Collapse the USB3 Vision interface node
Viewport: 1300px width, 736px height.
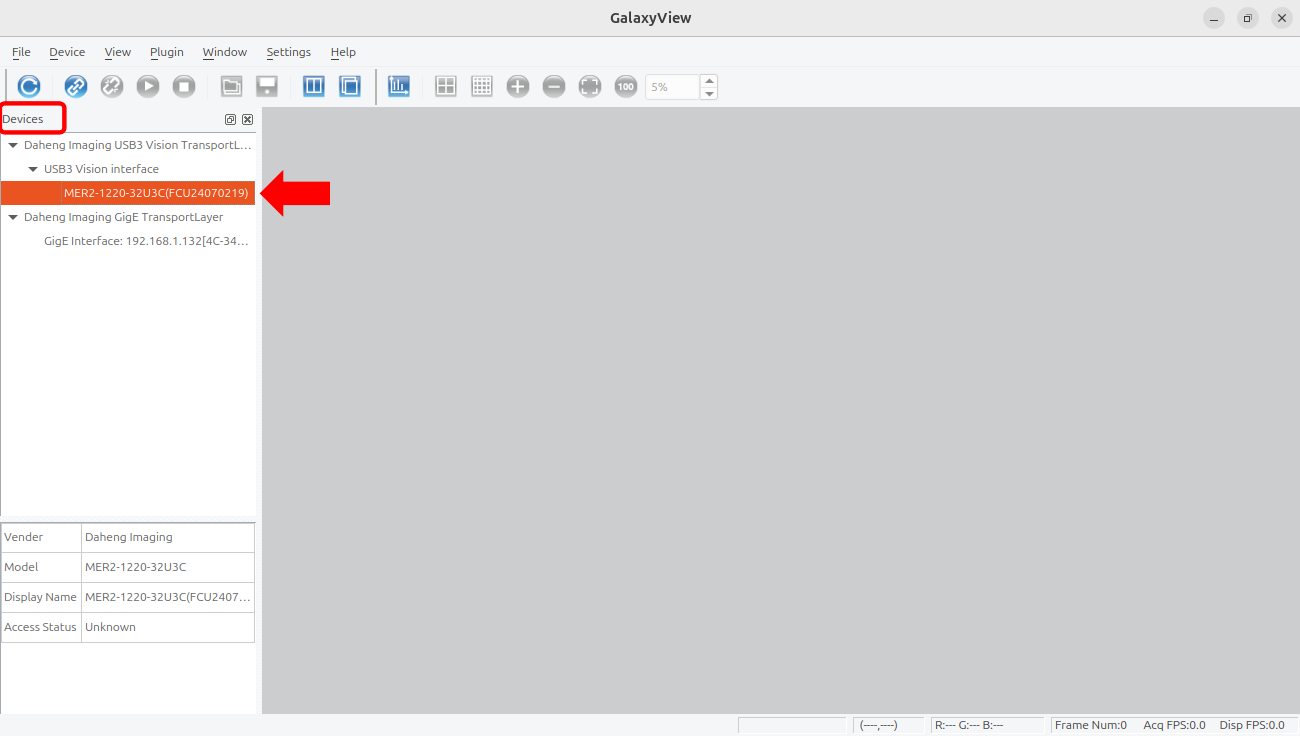click(33, 169)
